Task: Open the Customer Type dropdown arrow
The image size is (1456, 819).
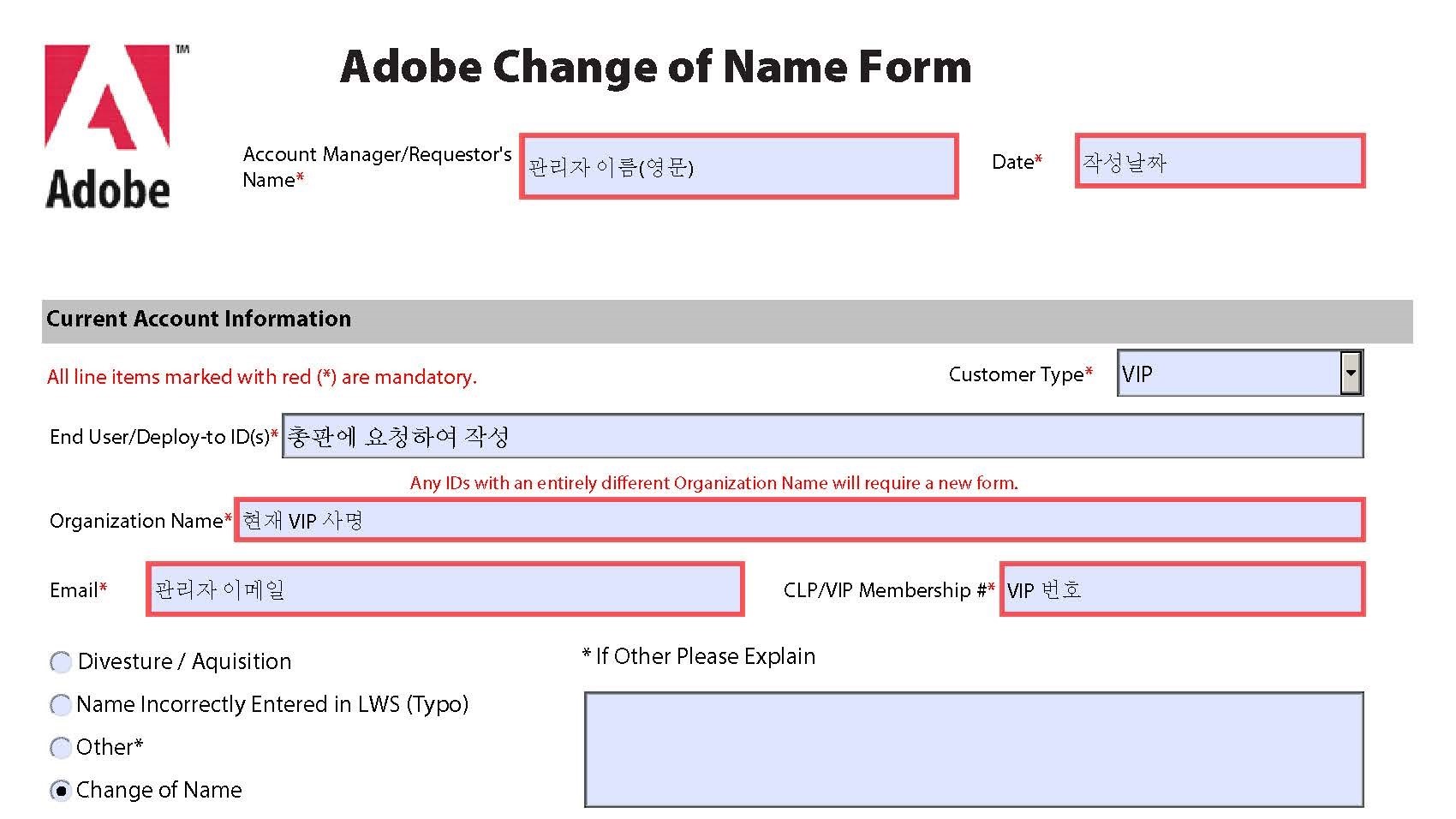Action: click(x=1351, y=373)
